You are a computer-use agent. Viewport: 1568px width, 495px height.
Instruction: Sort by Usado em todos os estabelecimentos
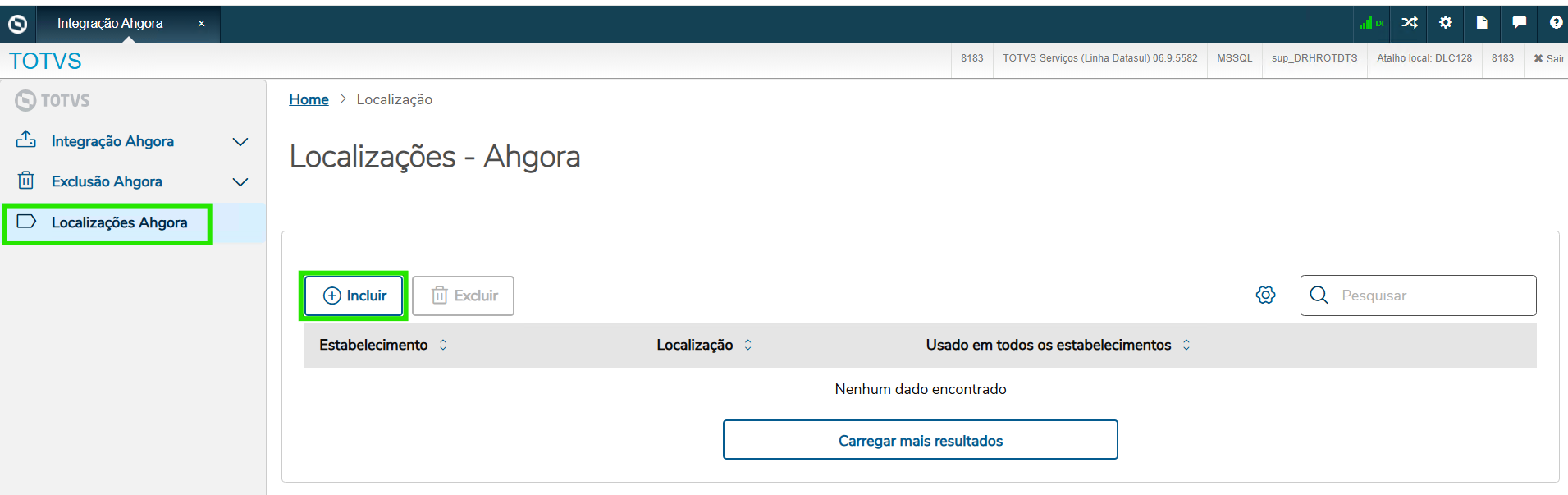pos(1186,345)
